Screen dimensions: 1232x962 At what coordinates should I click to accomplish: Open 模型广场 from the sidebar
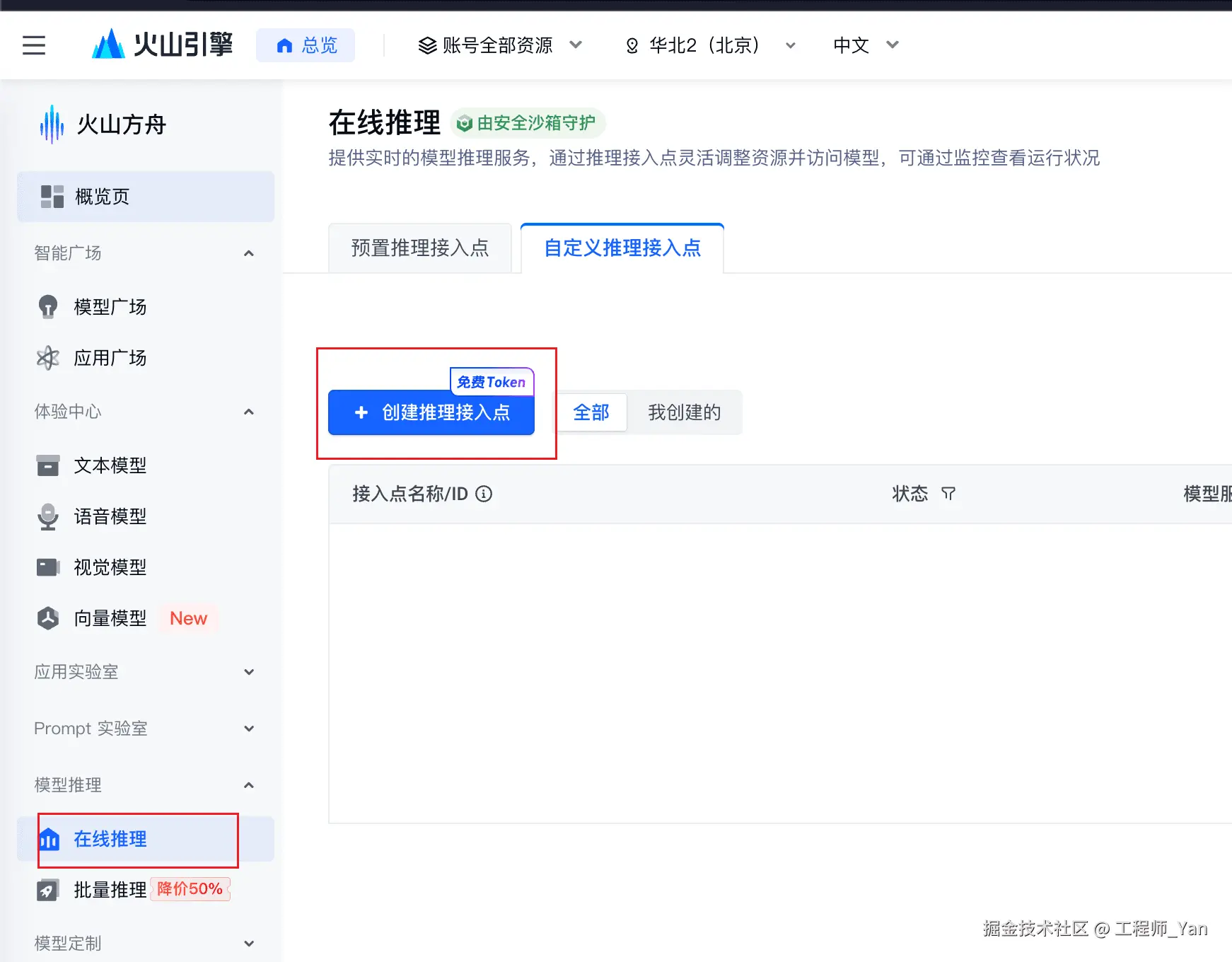[146, 307]
